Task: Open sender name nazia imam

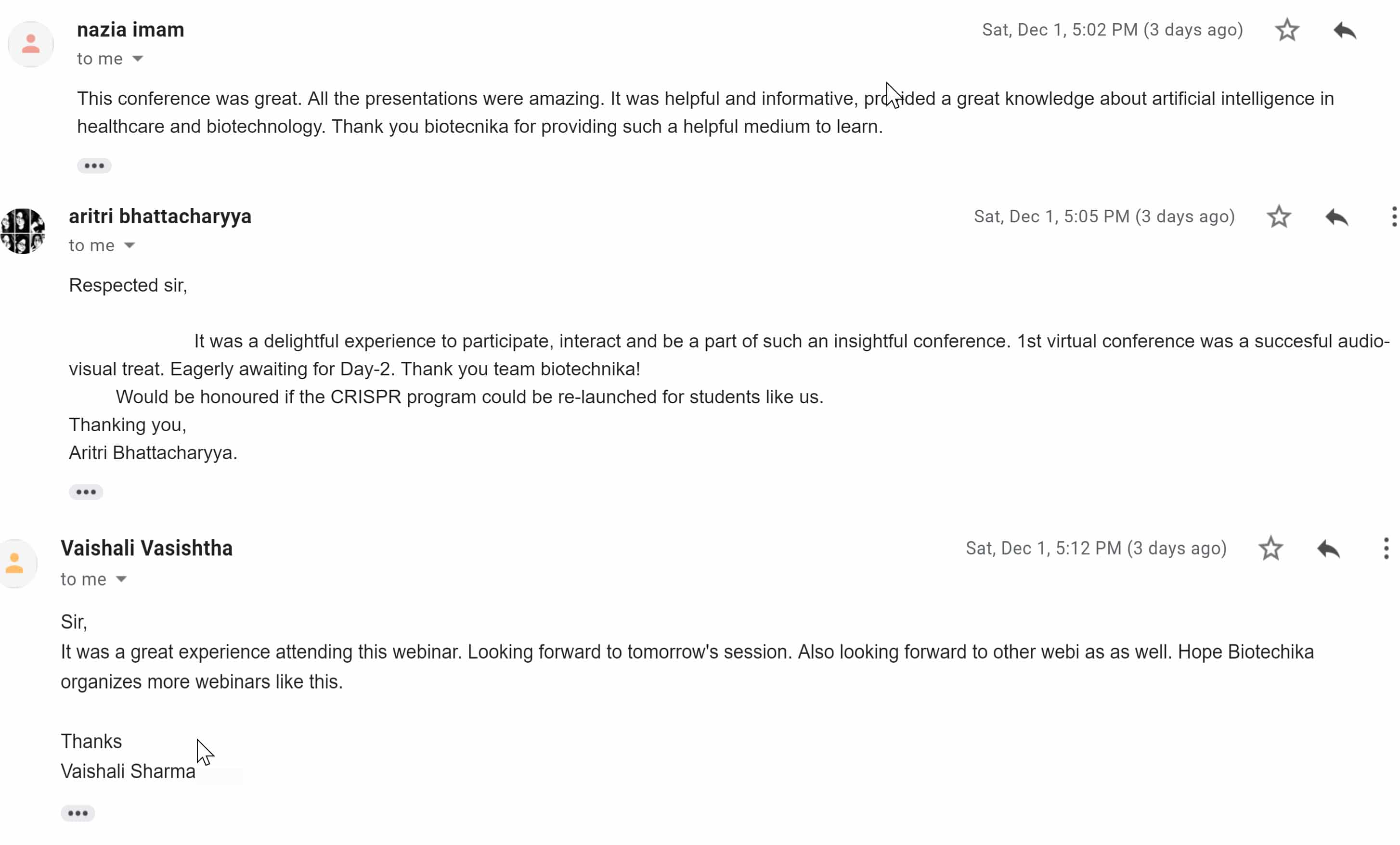Action: coord(130,29)
